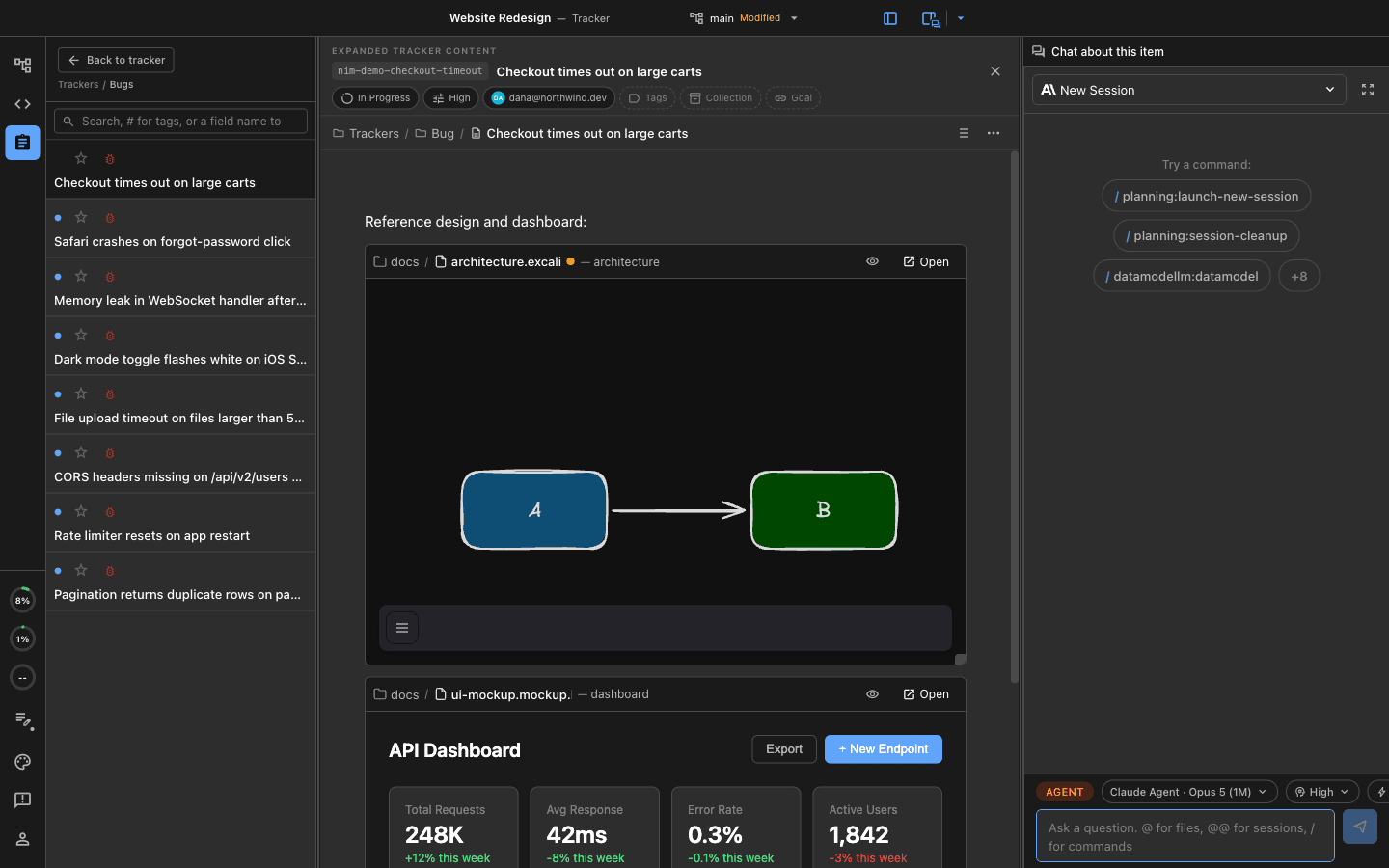Select the Pagination returns duplicate rows item

pos(181,582)
